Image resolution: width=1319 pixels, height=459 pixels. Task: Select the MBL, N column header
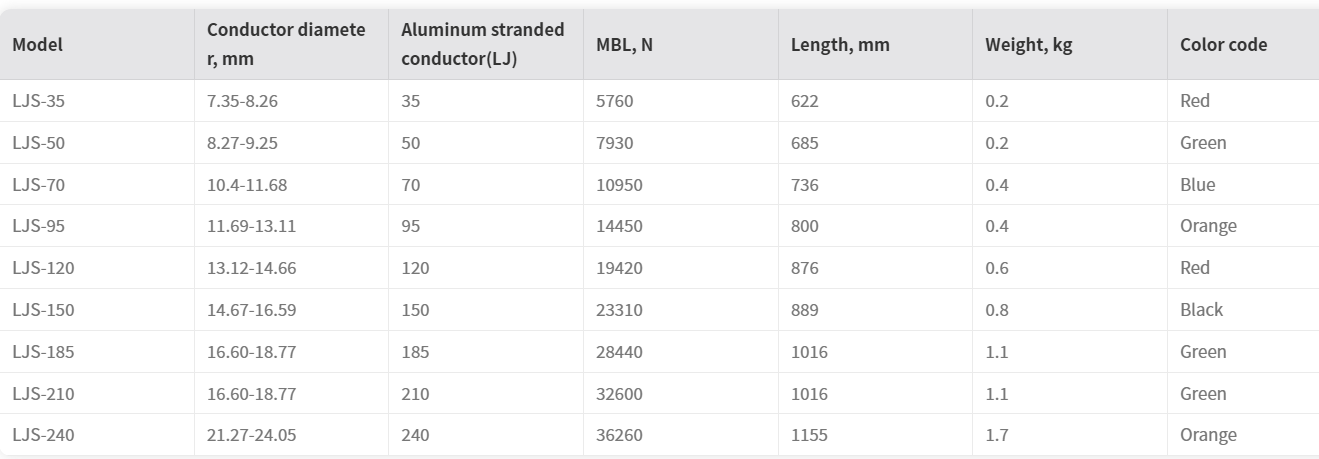(618, 45)
